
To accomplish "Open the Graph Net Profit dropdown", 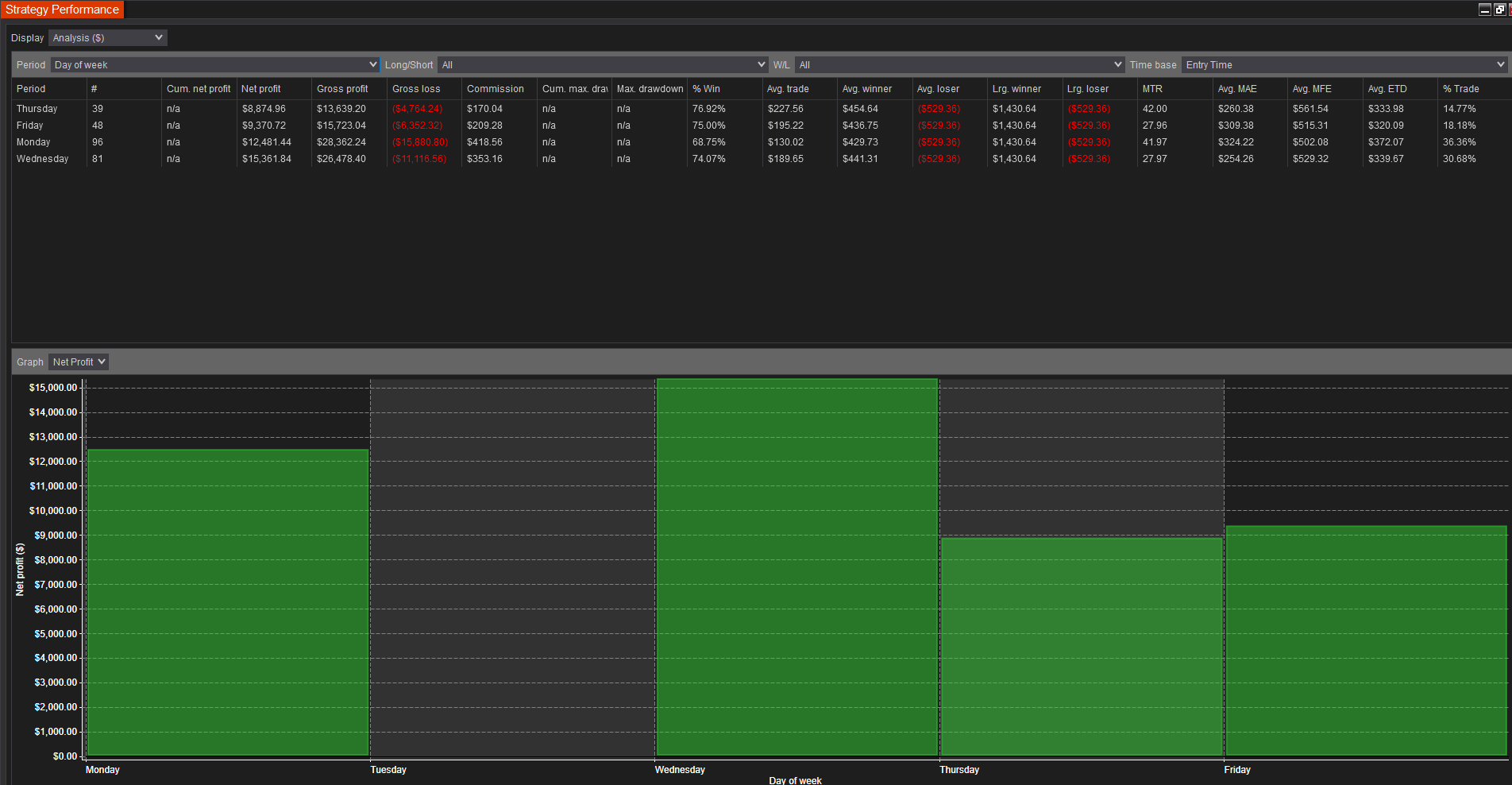I will (x=78, y=362).
